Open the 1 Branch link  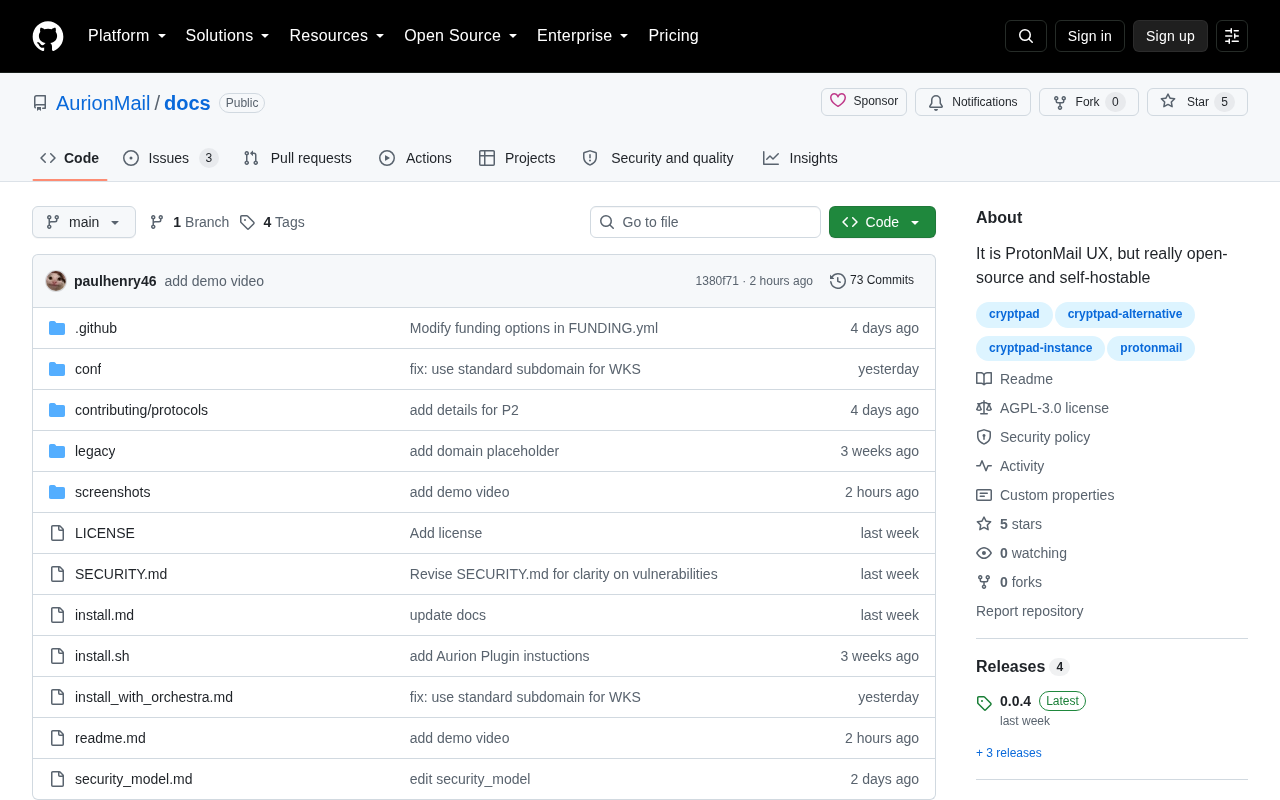pos(189,222)
